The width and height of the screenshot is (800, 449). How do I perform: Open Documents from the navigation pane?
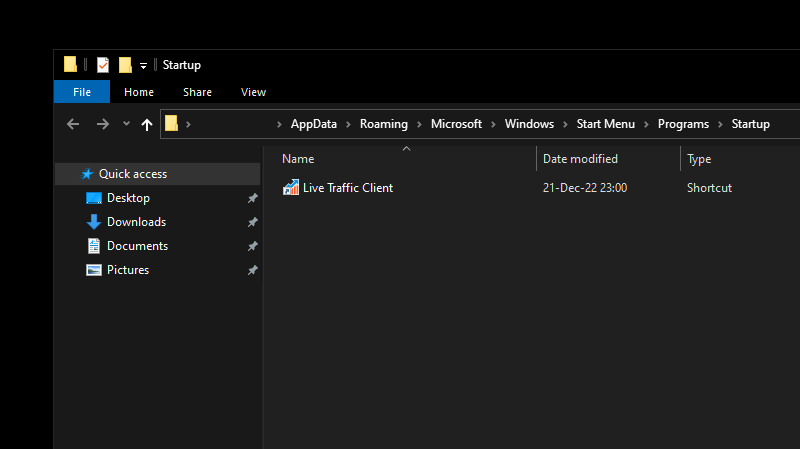click(x=137, y=246)
